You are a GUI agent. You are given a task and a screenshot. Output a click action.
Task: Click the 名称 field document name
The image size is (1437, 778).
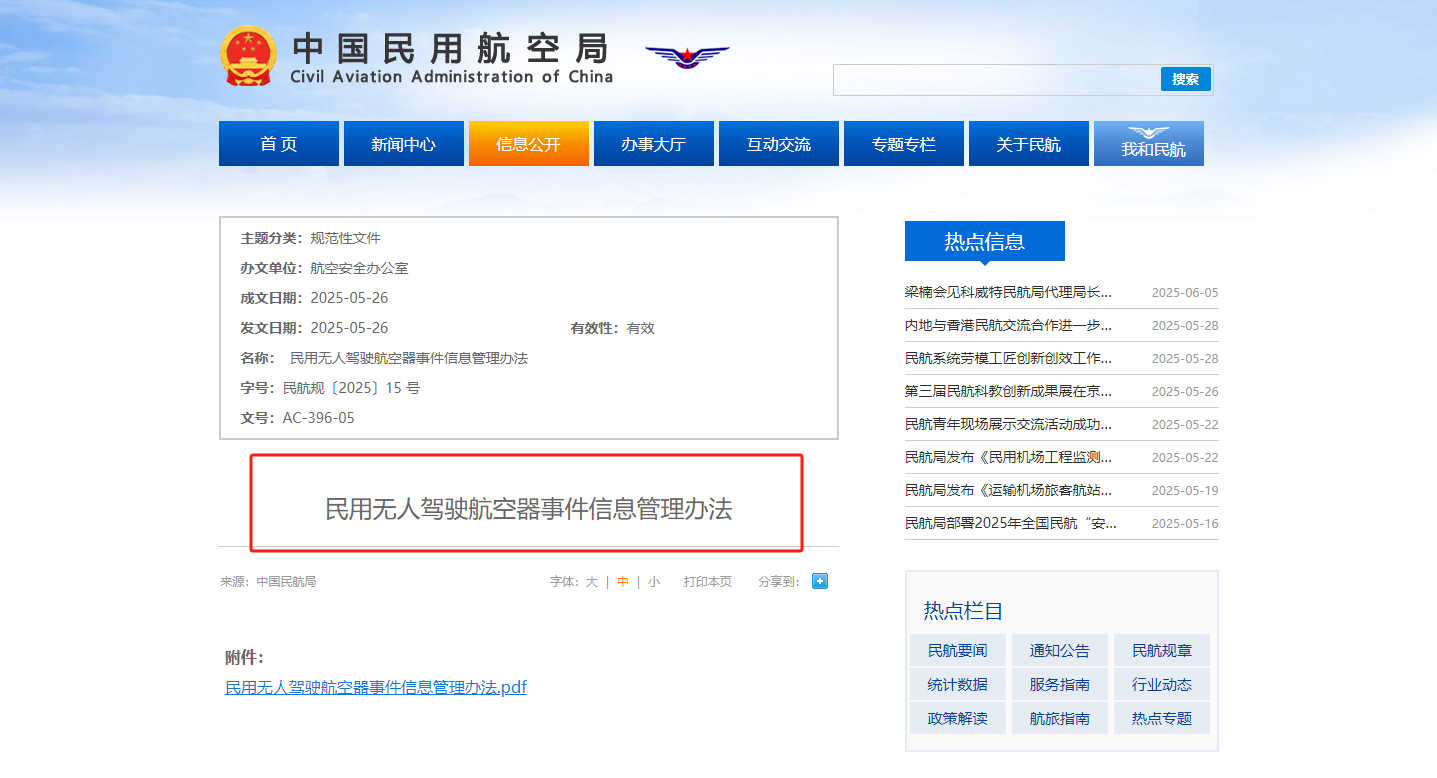point(409,358)
